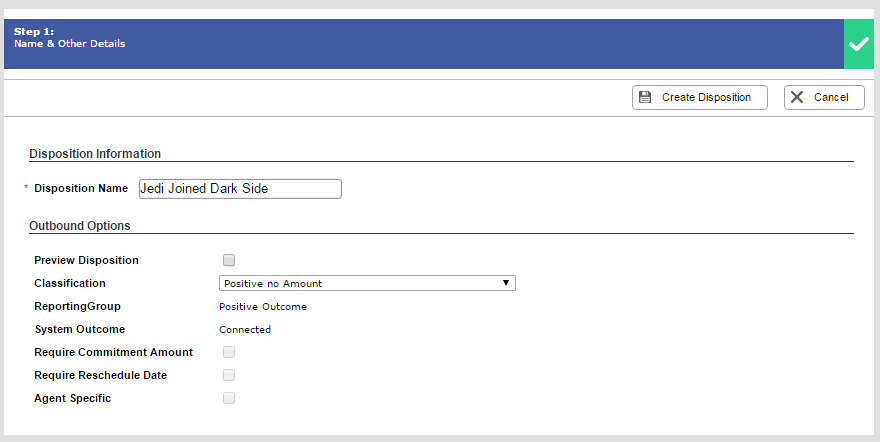Focus the Disposition Name text field
This screenshot has width=880, height=442.
tap(240, 188)
